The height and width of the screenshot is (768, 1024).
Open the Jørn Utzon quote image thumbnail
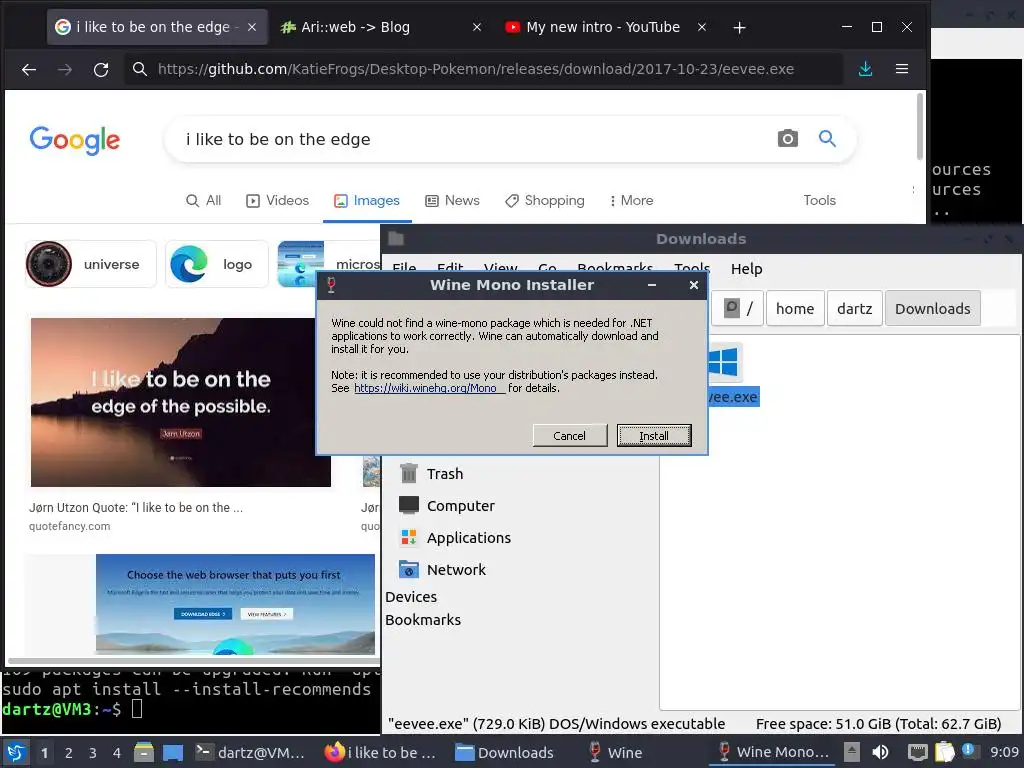click(180, 402)
